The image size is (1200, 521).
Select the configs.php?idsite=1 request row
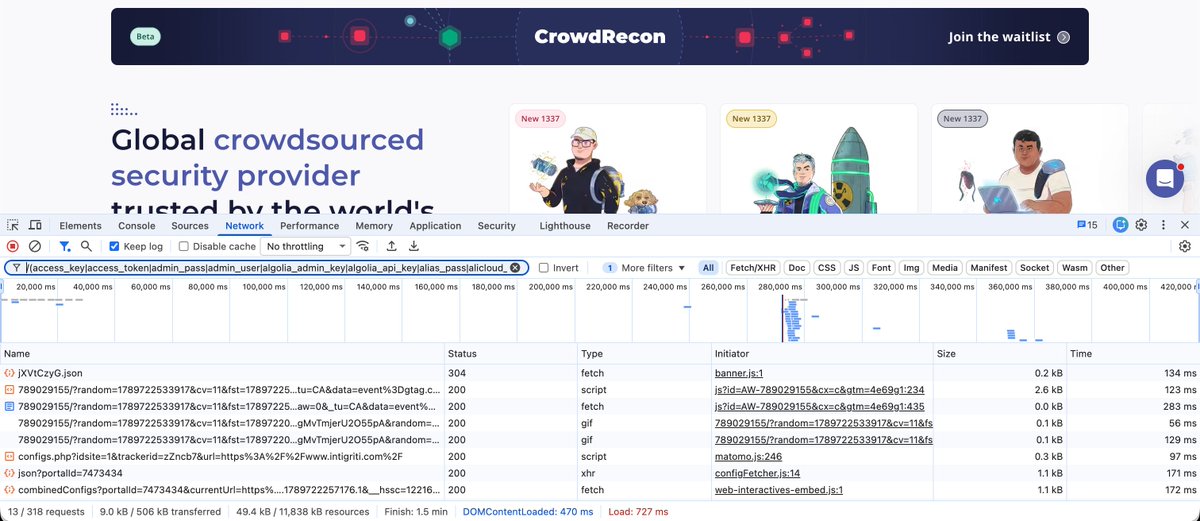coord(600,456)
